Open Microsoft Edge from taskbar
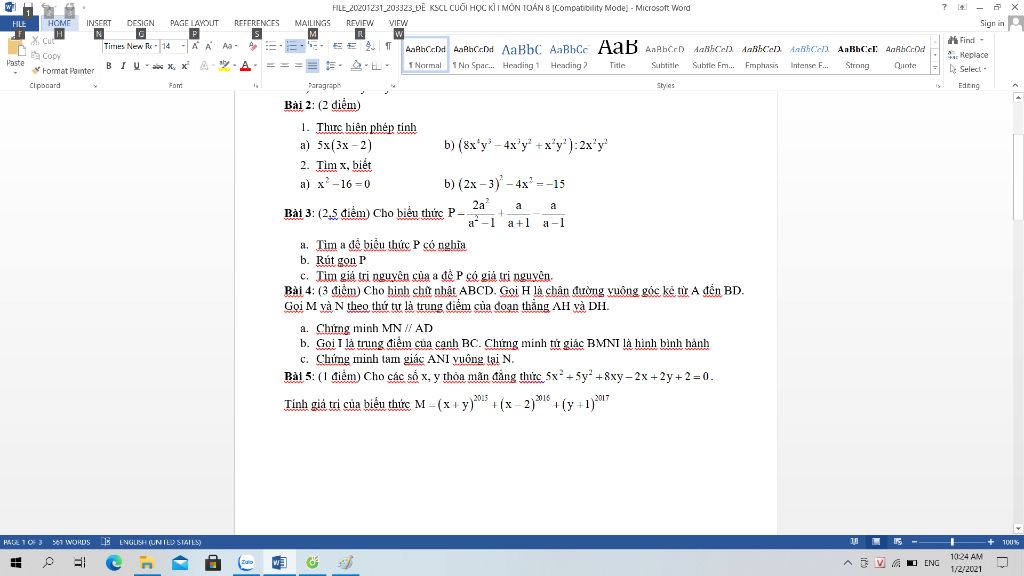1024x576 pixels. click(x=114, y=562)
